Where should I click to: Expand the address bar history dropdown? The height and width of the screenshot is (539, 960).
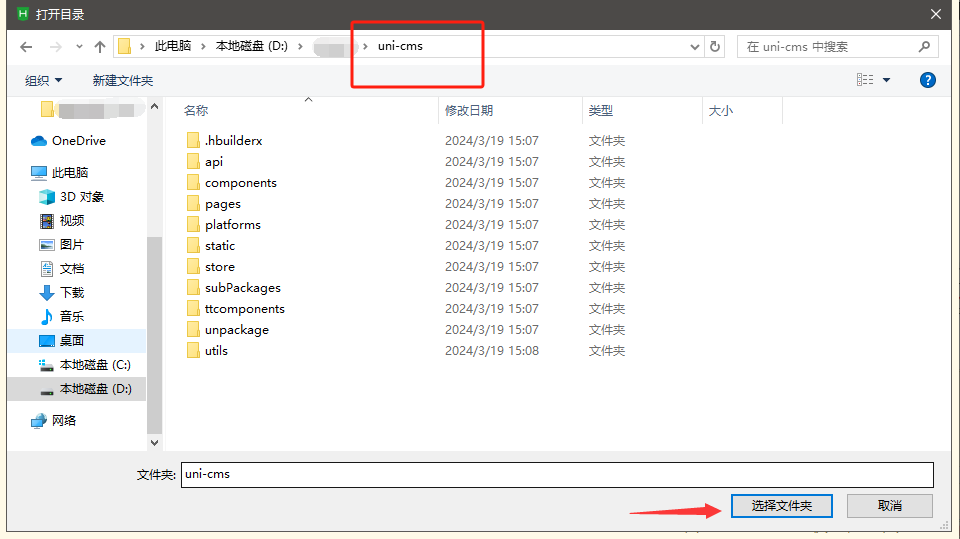point(696,47)
